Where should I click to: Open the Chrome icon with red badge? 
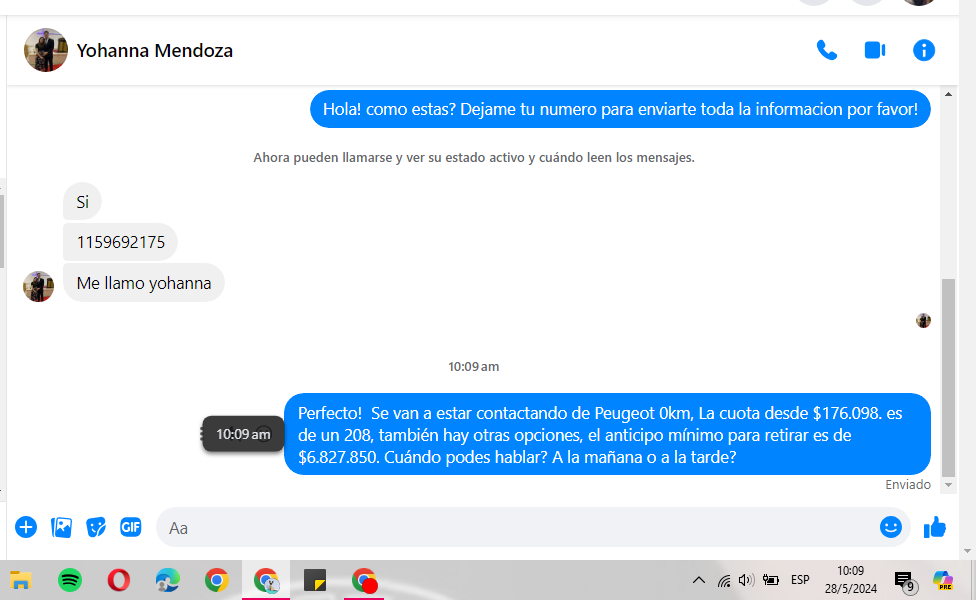click(x=364, y=581)
